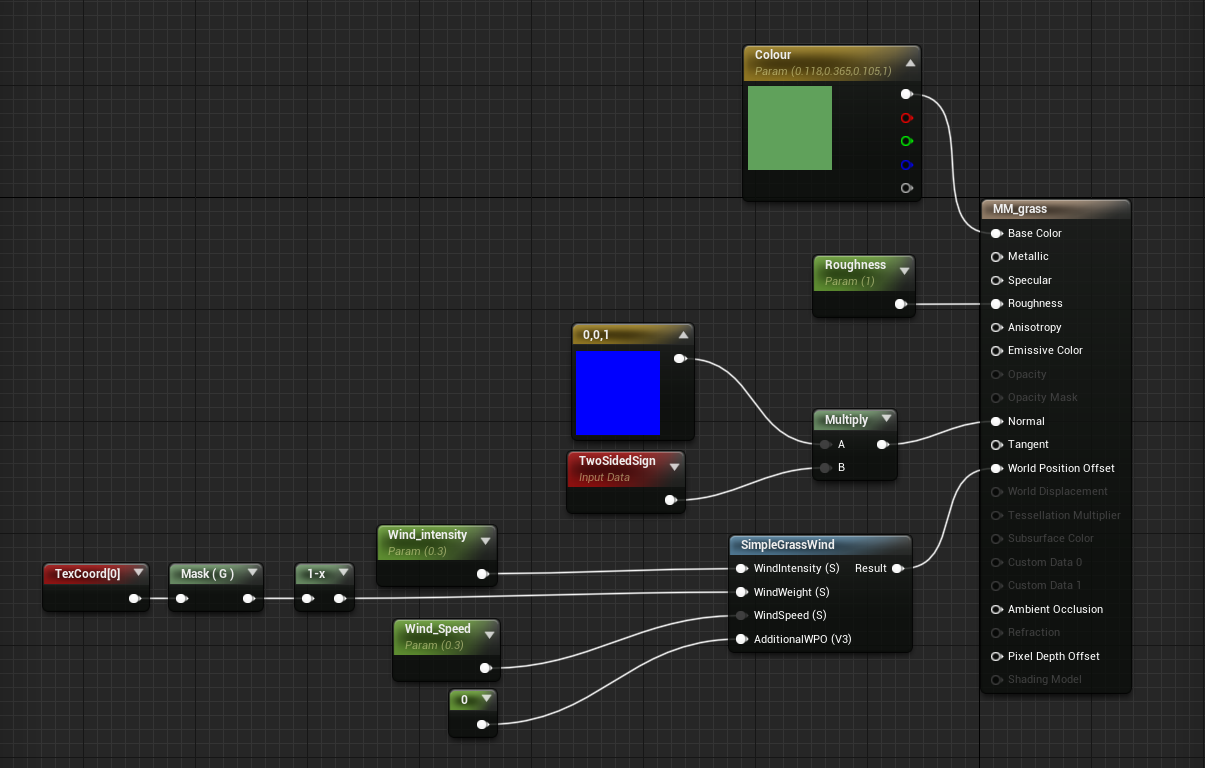1205x768 pixels.
Task: Select the SimpleGrassWind node title bar
Action: [x=821, y=545]
